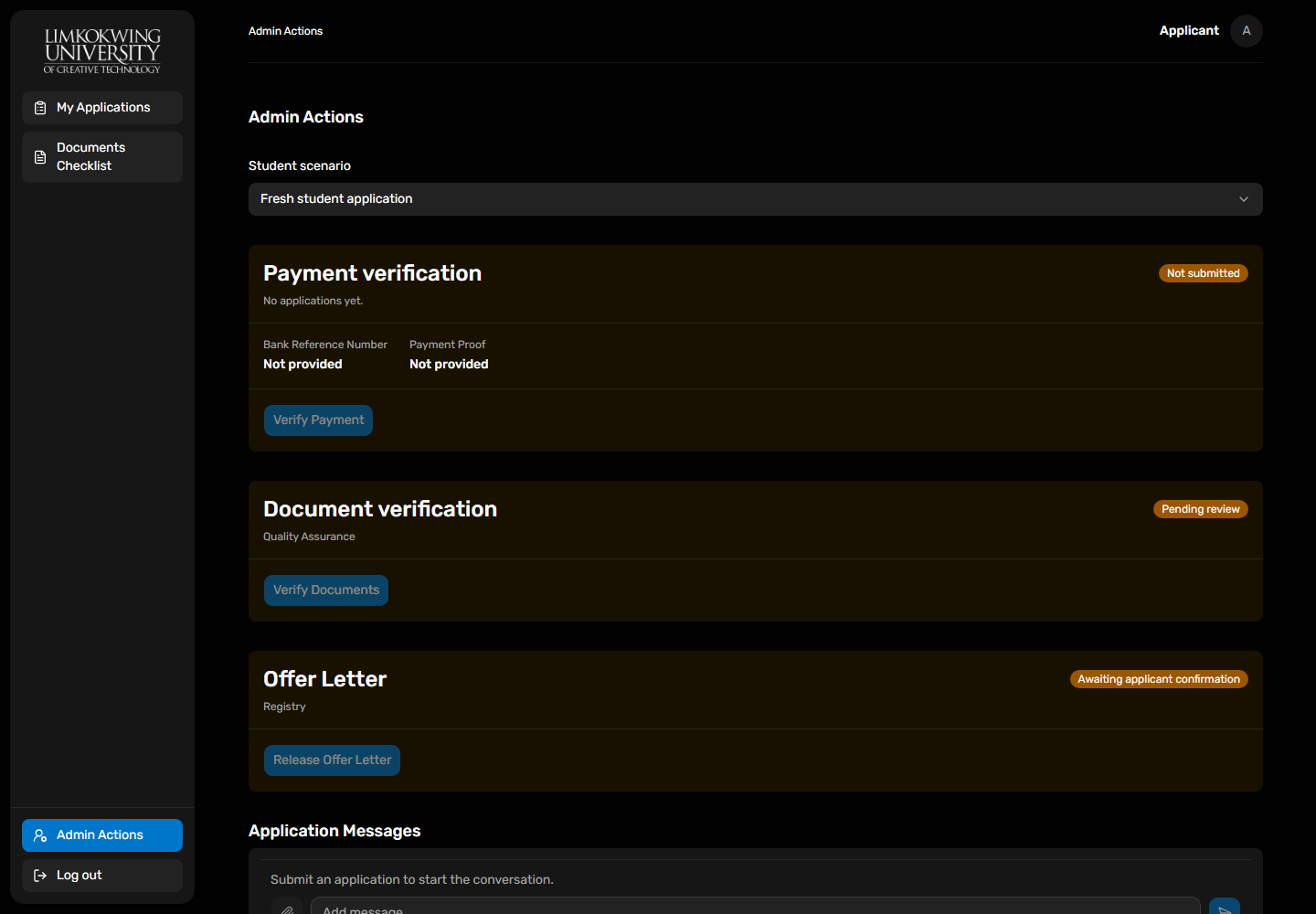
Task: Click the Verify Documents button
Action: (326, 590)
